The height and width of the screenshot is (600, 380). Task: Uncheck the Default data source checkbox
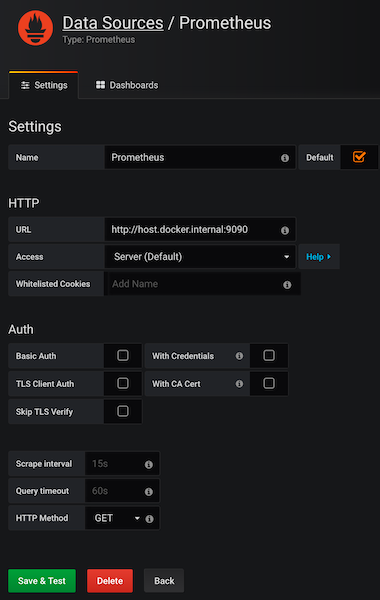[x=359, y=157]
